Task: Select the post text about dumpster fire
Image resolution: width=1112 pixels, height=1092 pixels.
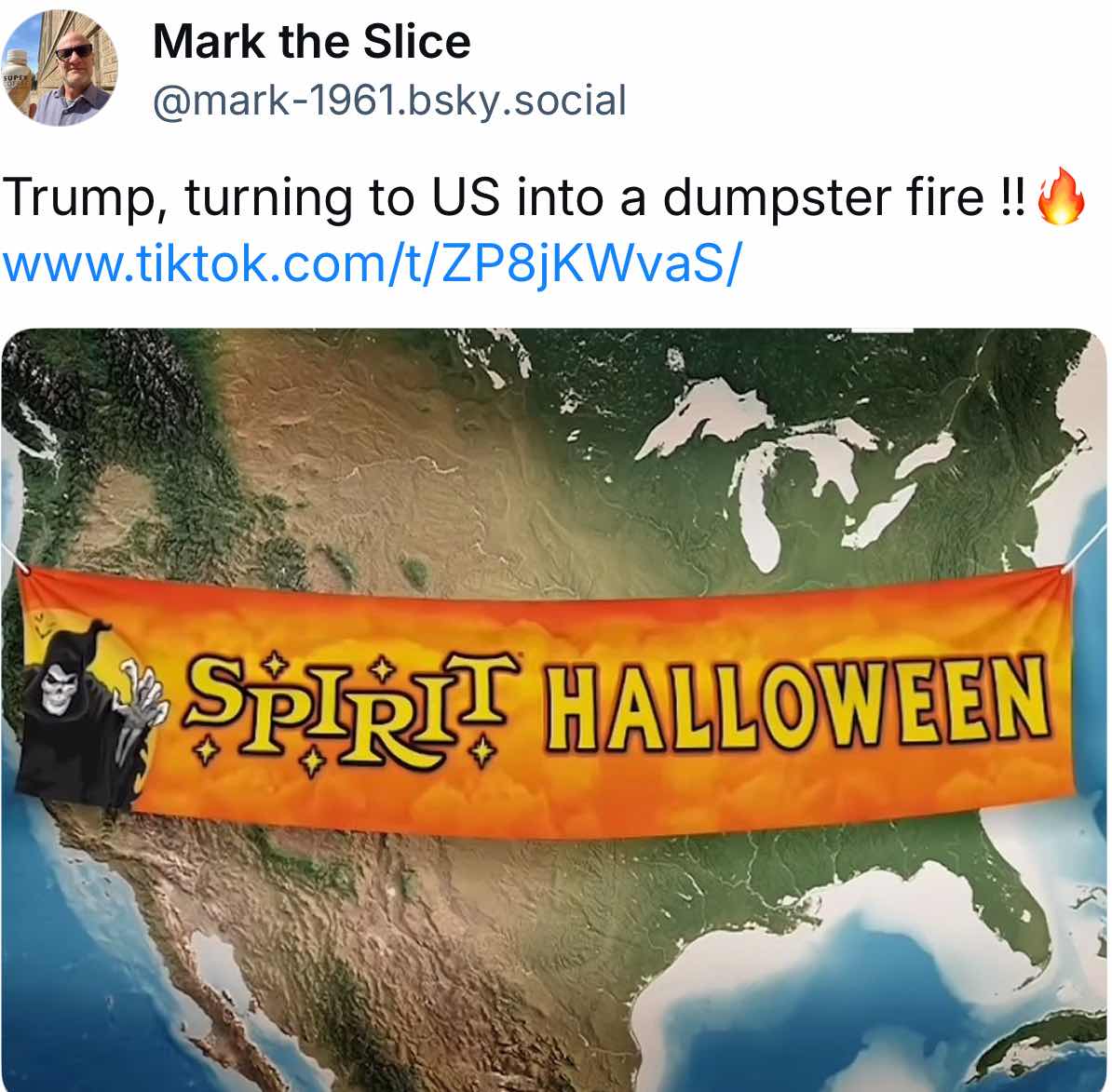Action: pos(514,196)
